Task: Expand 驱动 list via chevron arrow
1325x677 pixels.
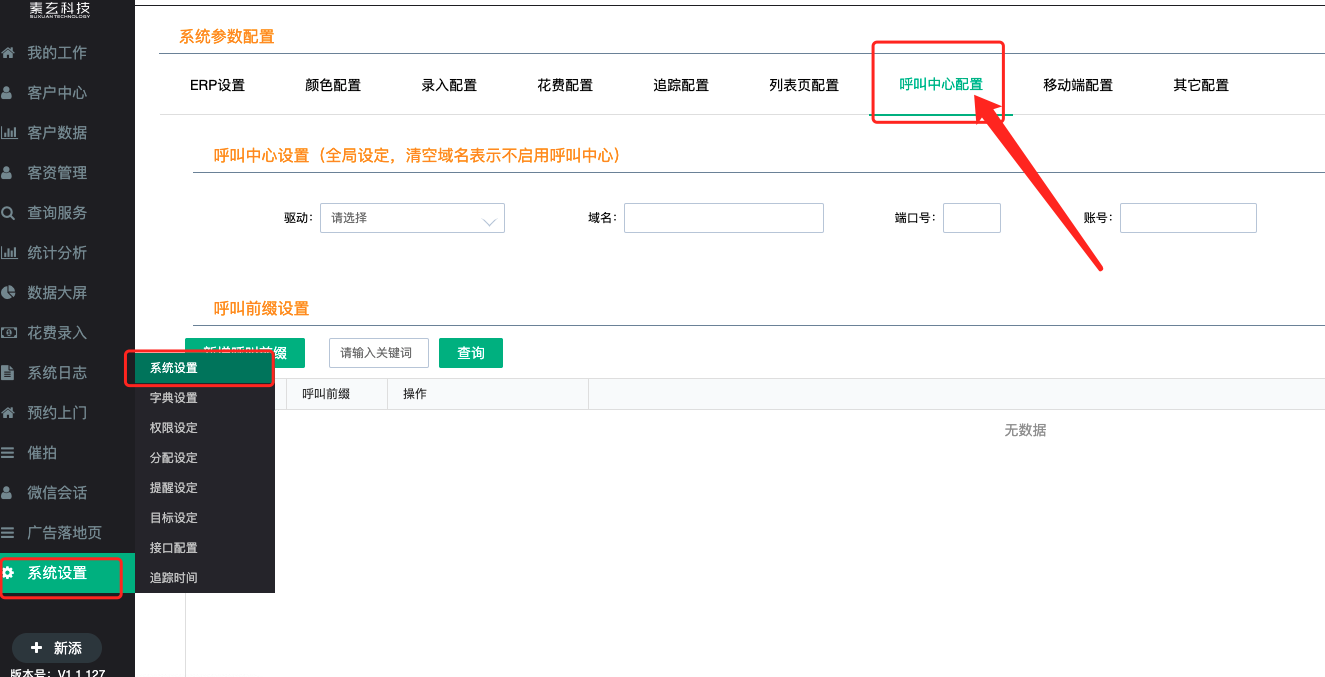Action: pyautogui.click(x=490, y=220)
